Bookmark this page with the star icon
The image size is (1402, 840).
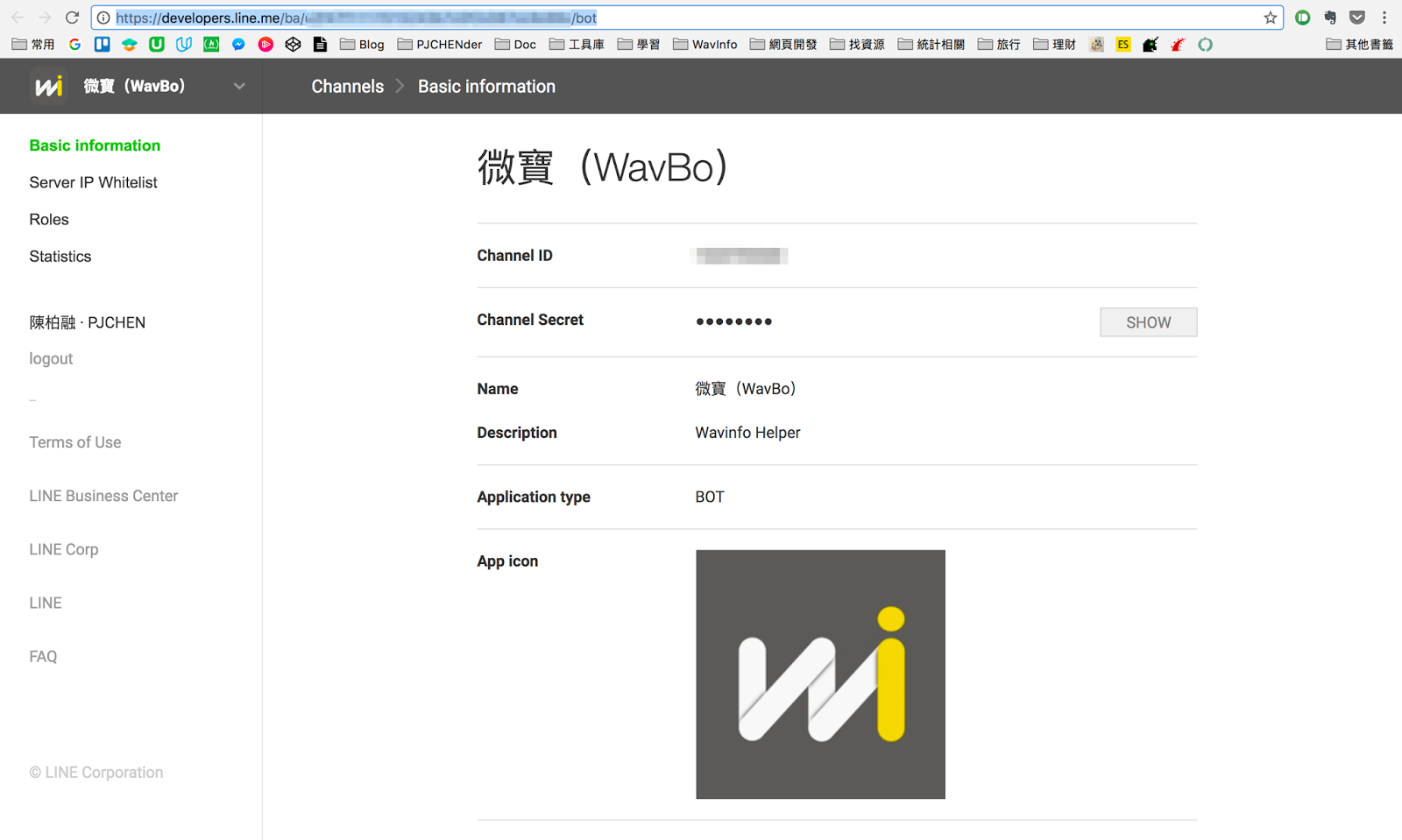point(1270,18)
